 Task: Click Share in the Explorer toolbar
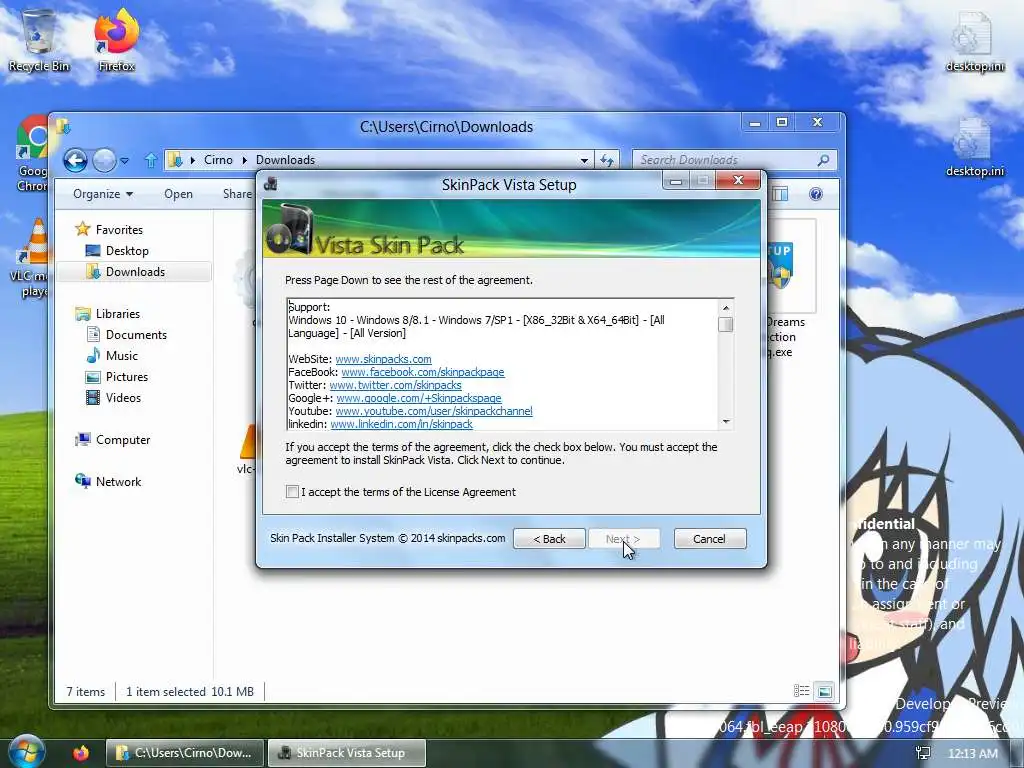click(237, 194)
